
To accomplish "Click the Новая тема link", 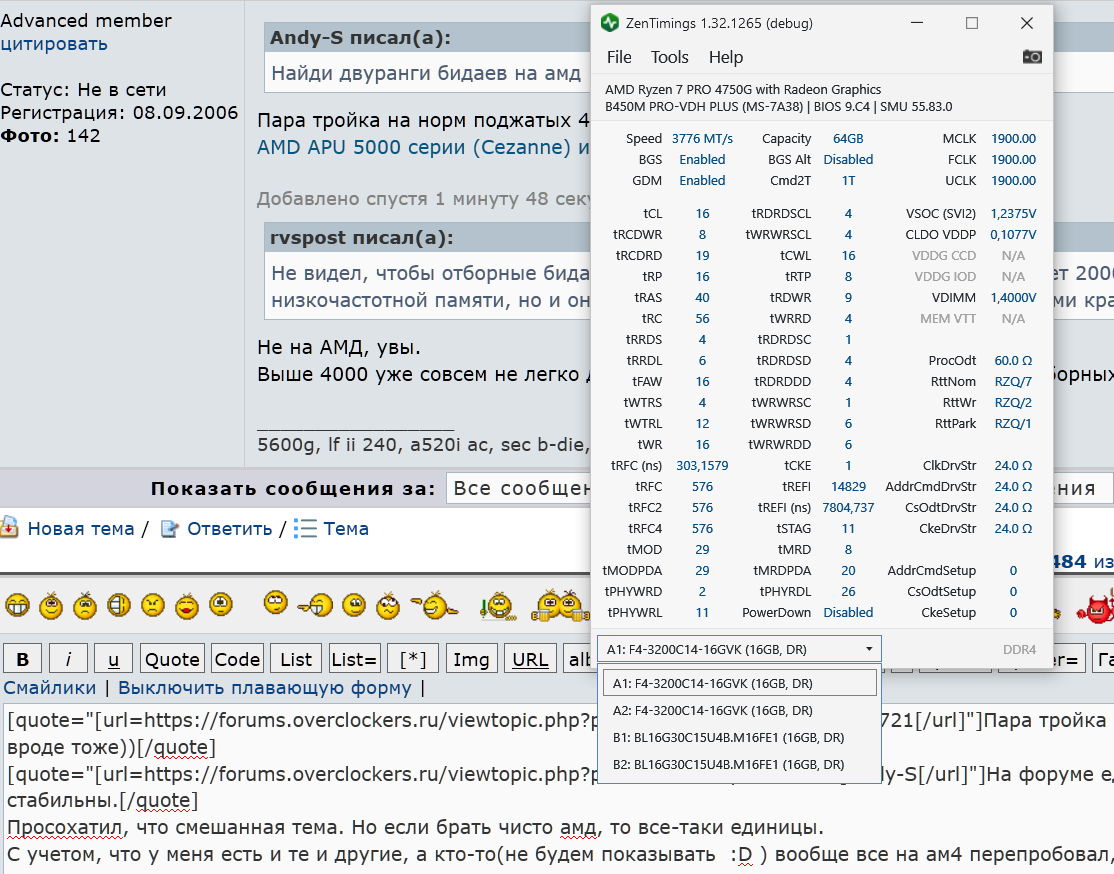I will [80, 529].
